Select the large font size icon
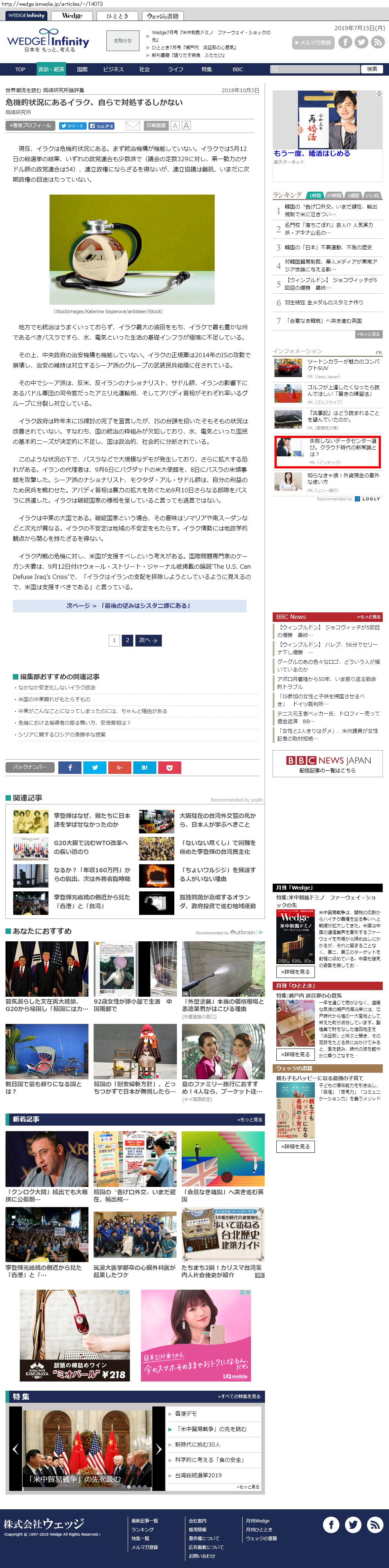The height and width of the screenshot is (1568, 389). (x=186, y=126)
